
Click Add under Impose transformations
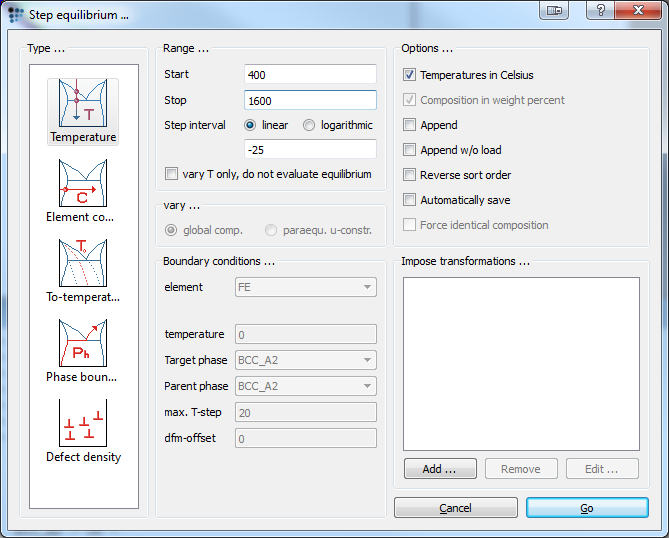(440, 469)
